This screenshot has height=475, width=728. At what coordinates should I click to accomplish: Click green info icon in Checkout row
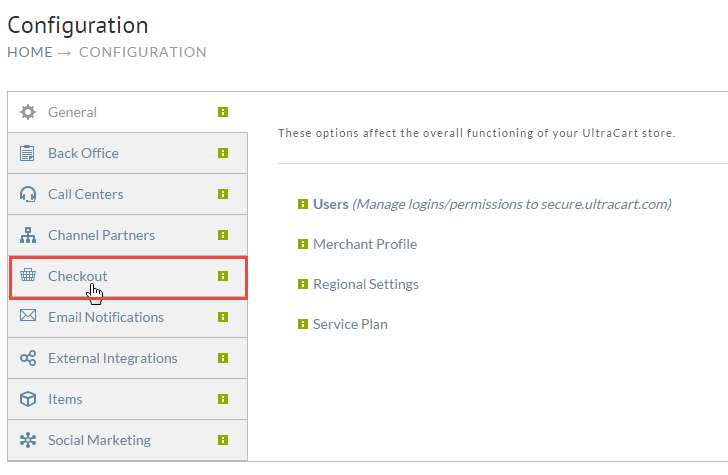tap(223, 276)
